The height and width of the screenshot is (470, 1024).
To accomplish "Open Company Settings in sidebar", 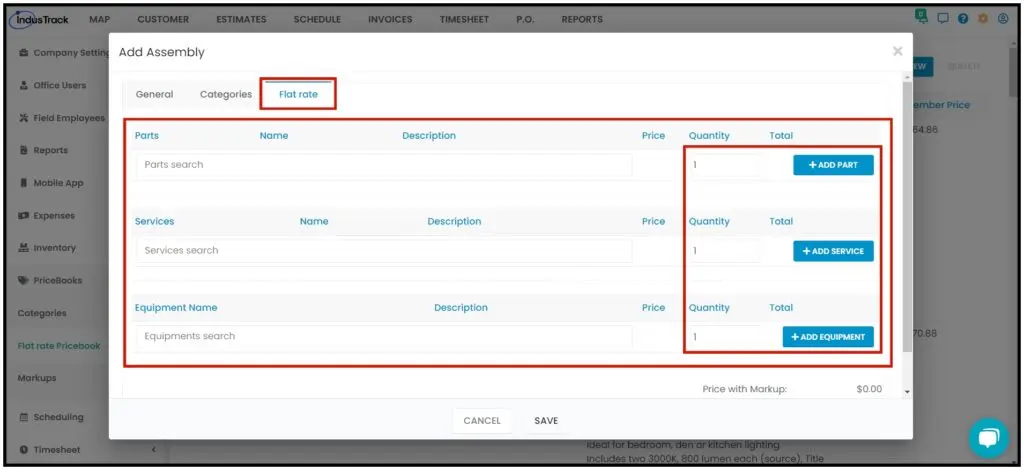I will [63, 53].
